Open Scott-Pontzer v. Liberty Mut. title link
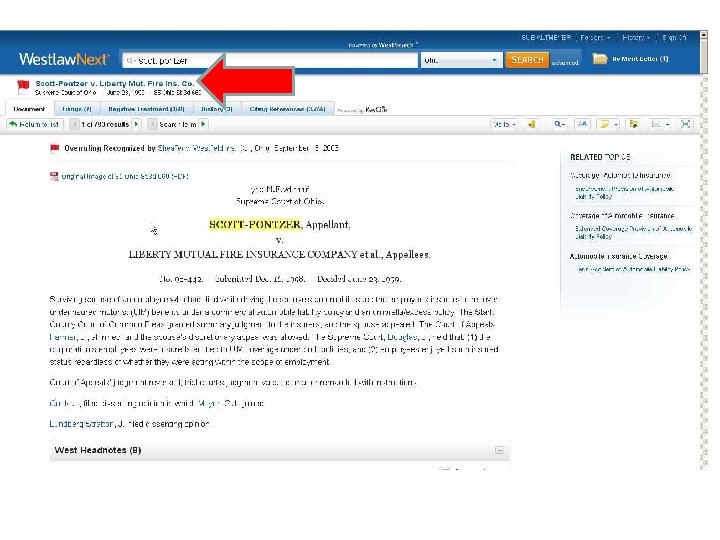 pos(115,84)
